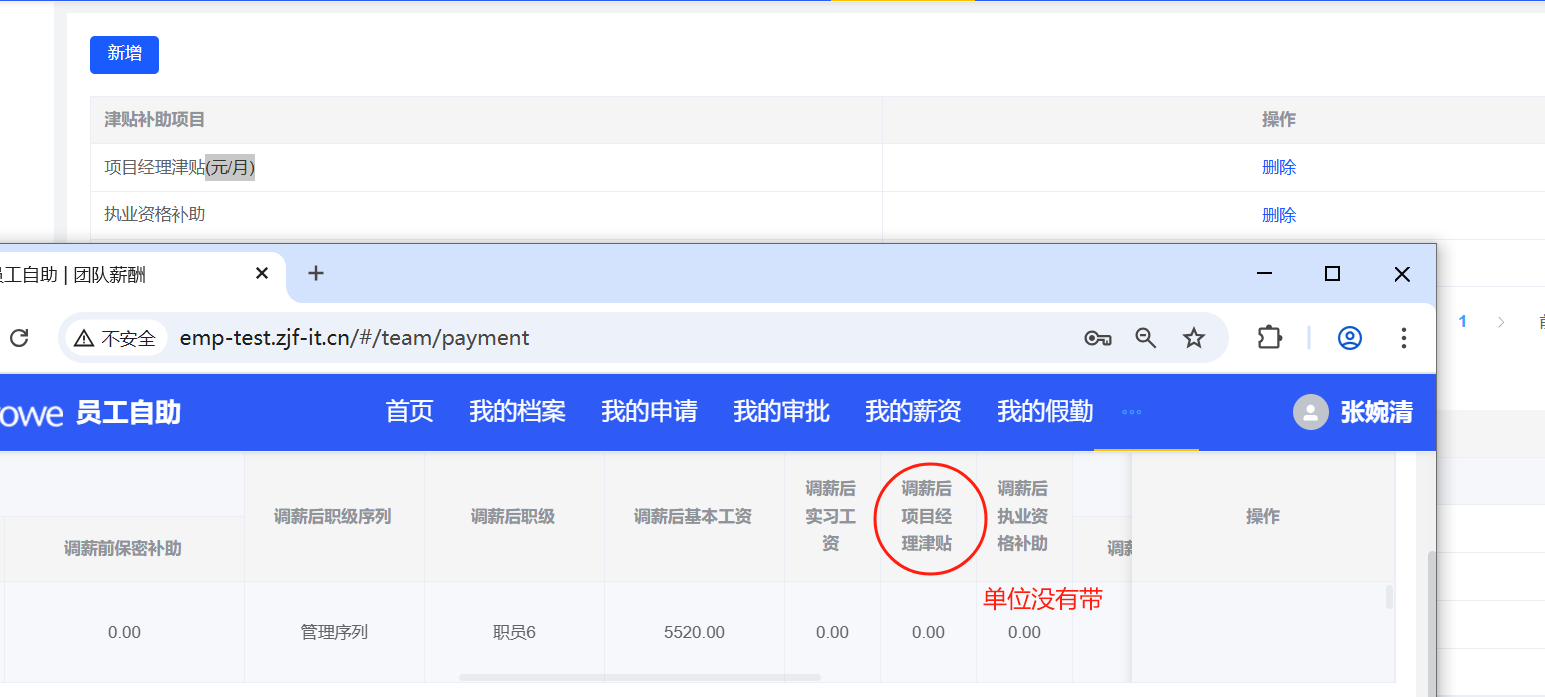Open the zoom magnifier icon in the address bar
The height and width of the screenshot is (697, 1545).
[x=1146, y=338]
